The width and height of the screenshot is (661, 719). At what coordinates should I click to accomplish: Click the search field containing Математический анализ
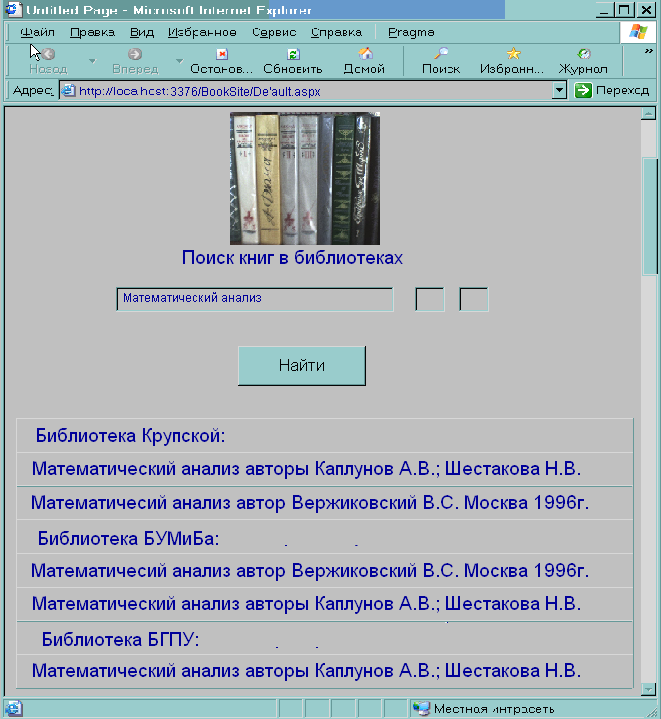coord(255,299)
